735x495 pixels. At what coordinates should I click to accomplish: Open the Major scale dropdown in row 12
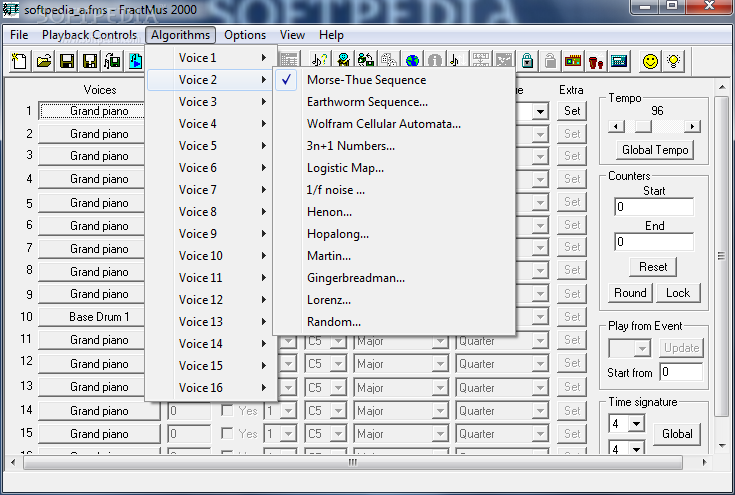(x=440, y=364)
